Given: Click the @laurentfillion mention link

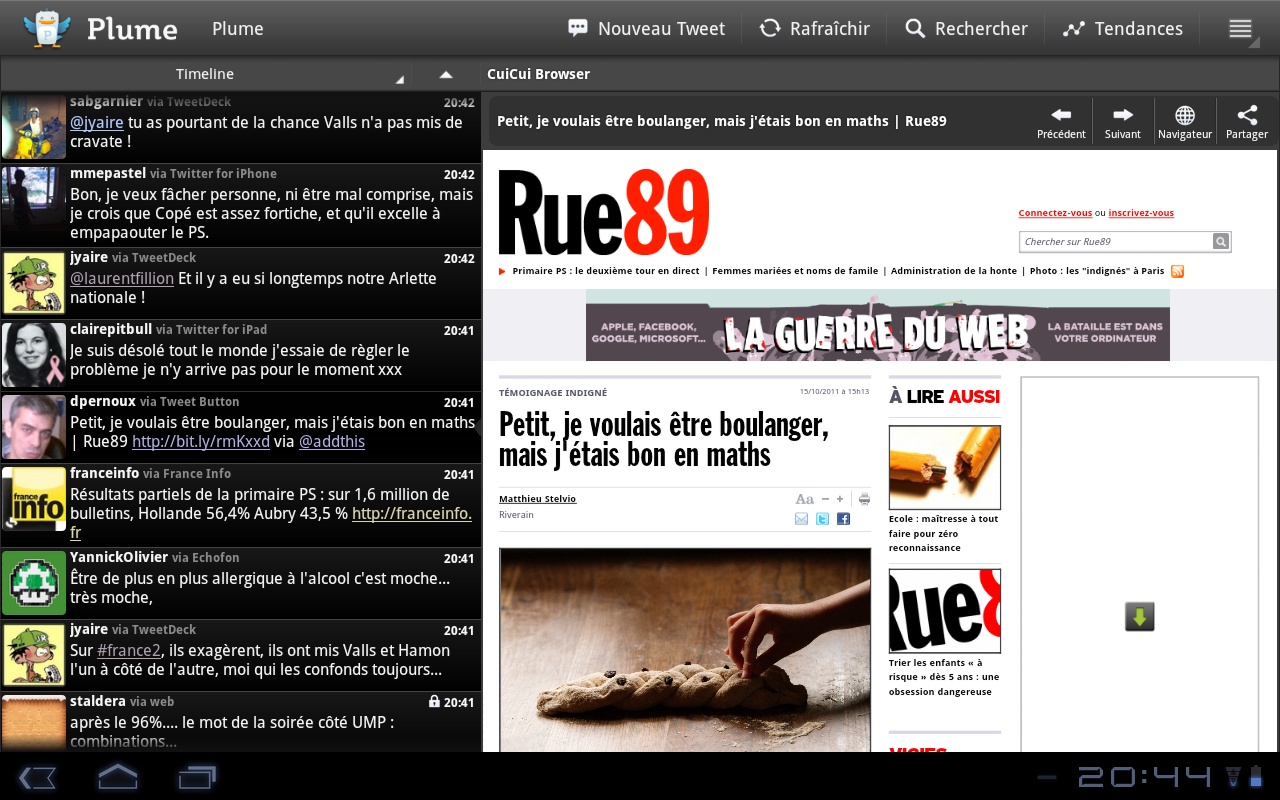Looking at the screenshot, I should pyautogui.click(x=122, y=279).
